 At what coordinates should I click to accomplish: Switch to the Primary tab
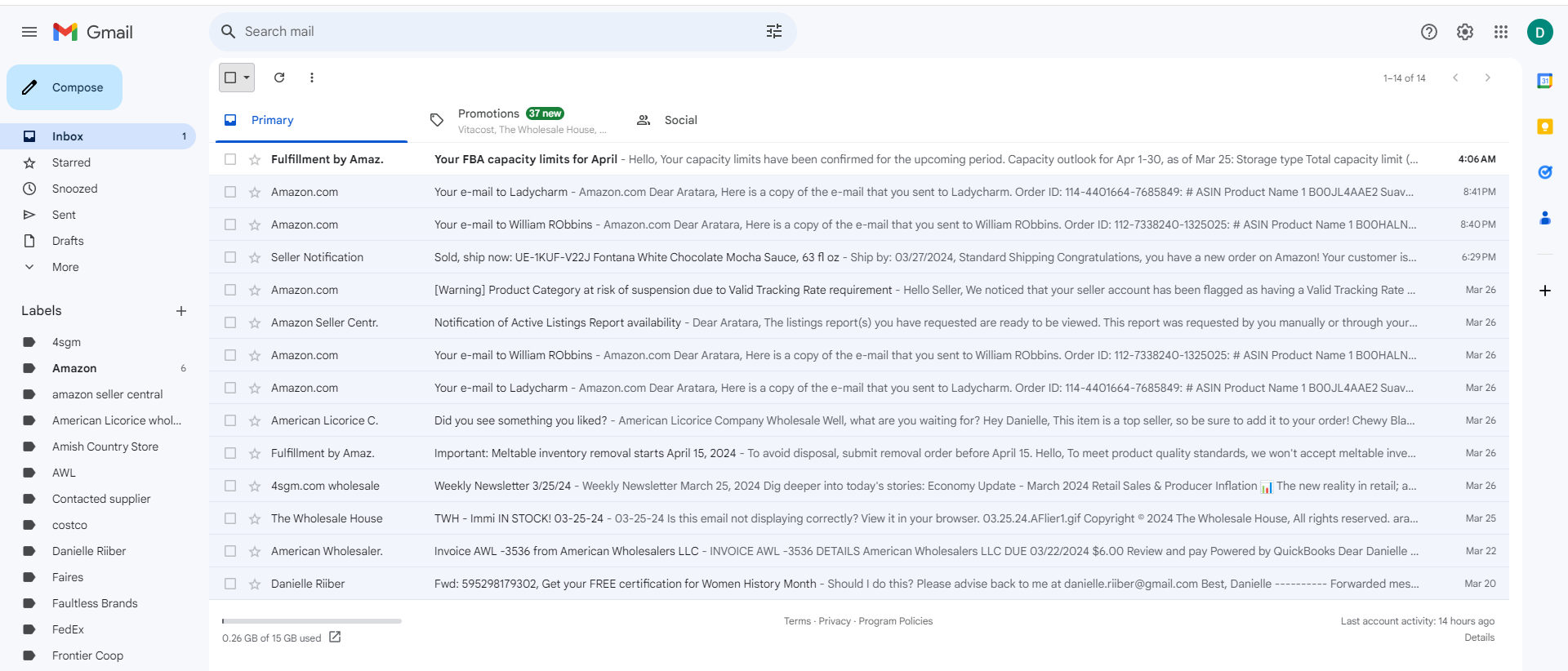(311, 120)
